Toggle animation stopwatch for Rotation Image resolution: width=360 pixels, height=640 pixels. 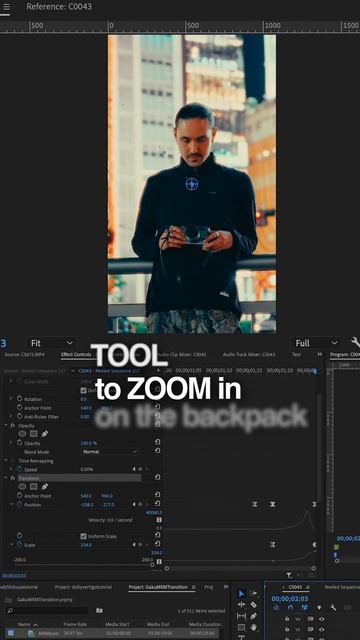coord(19,398)
